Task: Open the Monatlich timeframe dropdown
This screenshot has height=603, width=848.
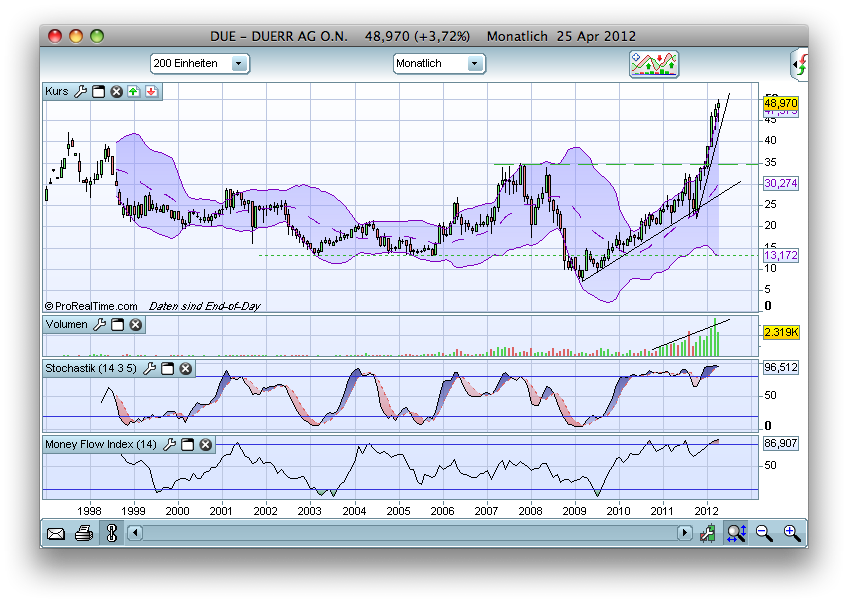Action: click(x=475, y=63)
